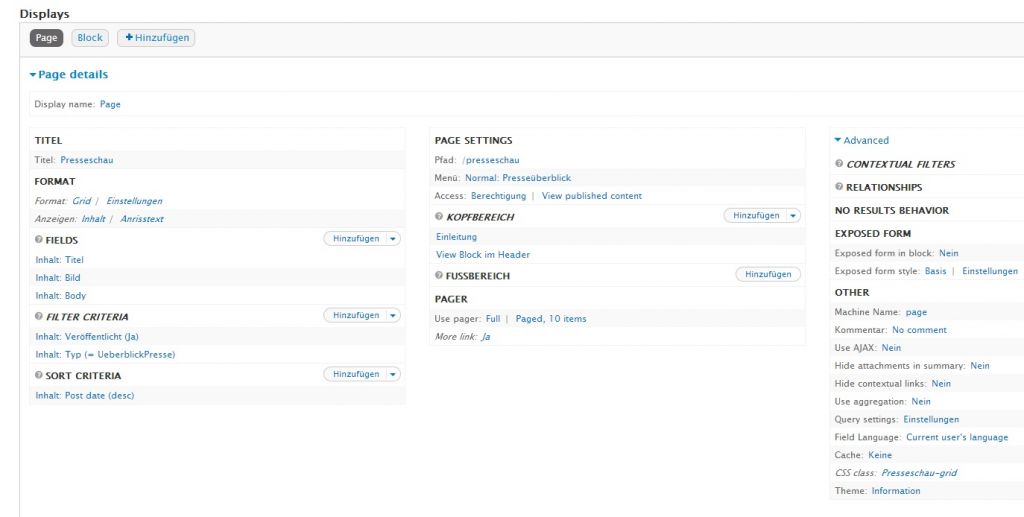
Task: Click the help icon beside FILTER CRITERIA
Action: pos(39,317)
